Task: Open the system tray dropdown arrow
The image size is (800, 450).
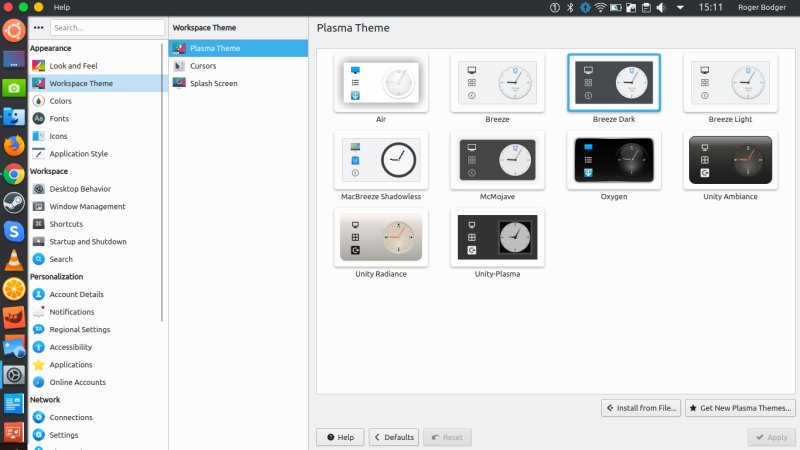Action: tap(679, 7)
